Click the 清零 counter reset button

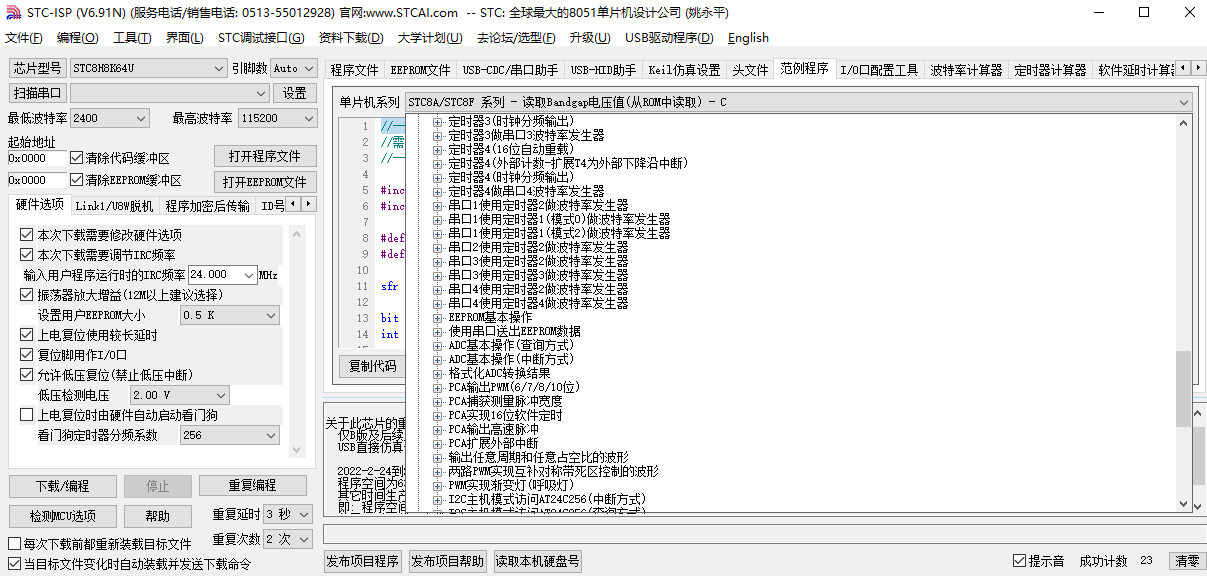(x=1187, y=561)
